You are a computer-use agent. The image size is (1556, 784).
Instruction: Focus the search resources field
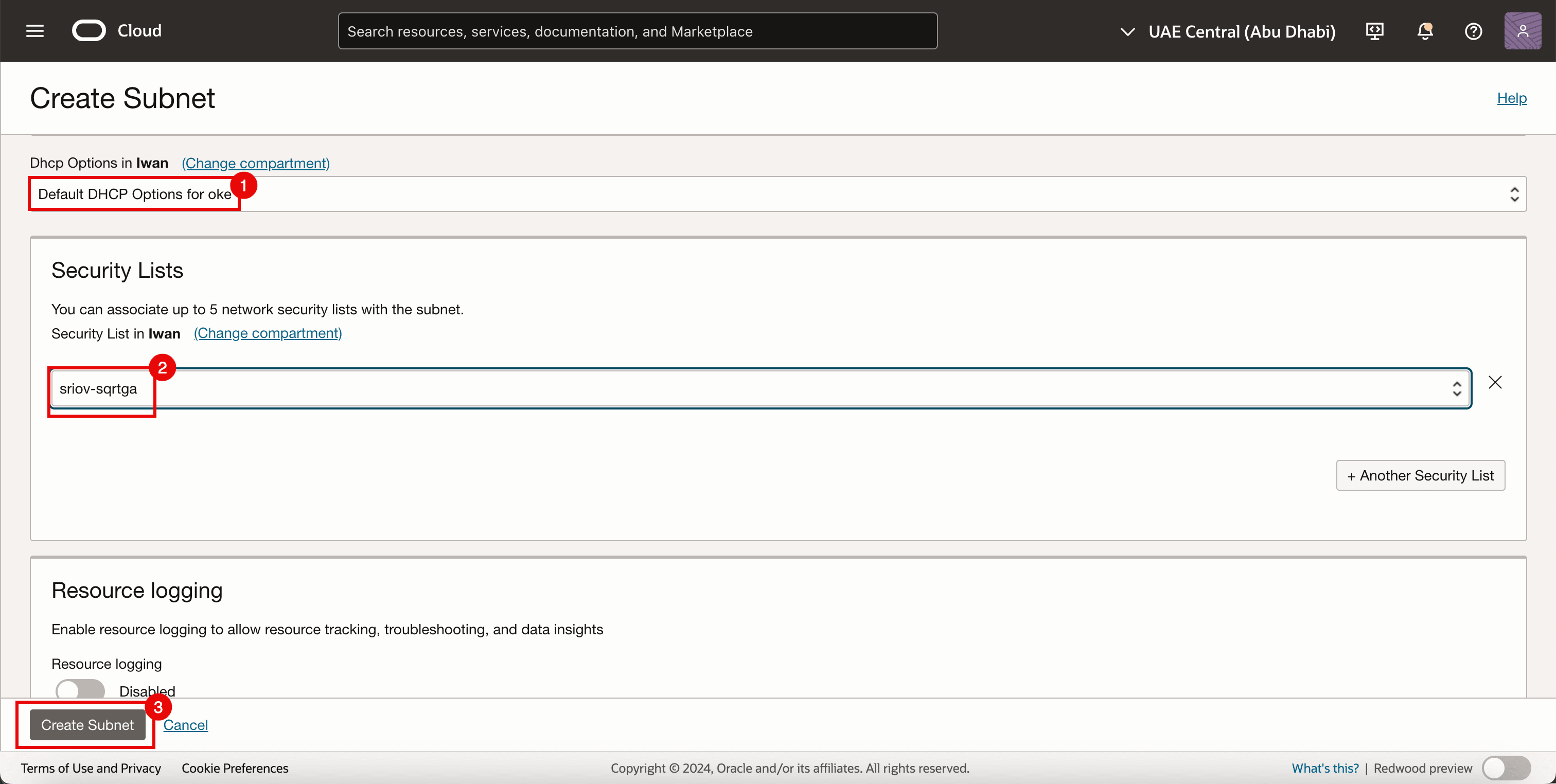click(x=637, y=31)
